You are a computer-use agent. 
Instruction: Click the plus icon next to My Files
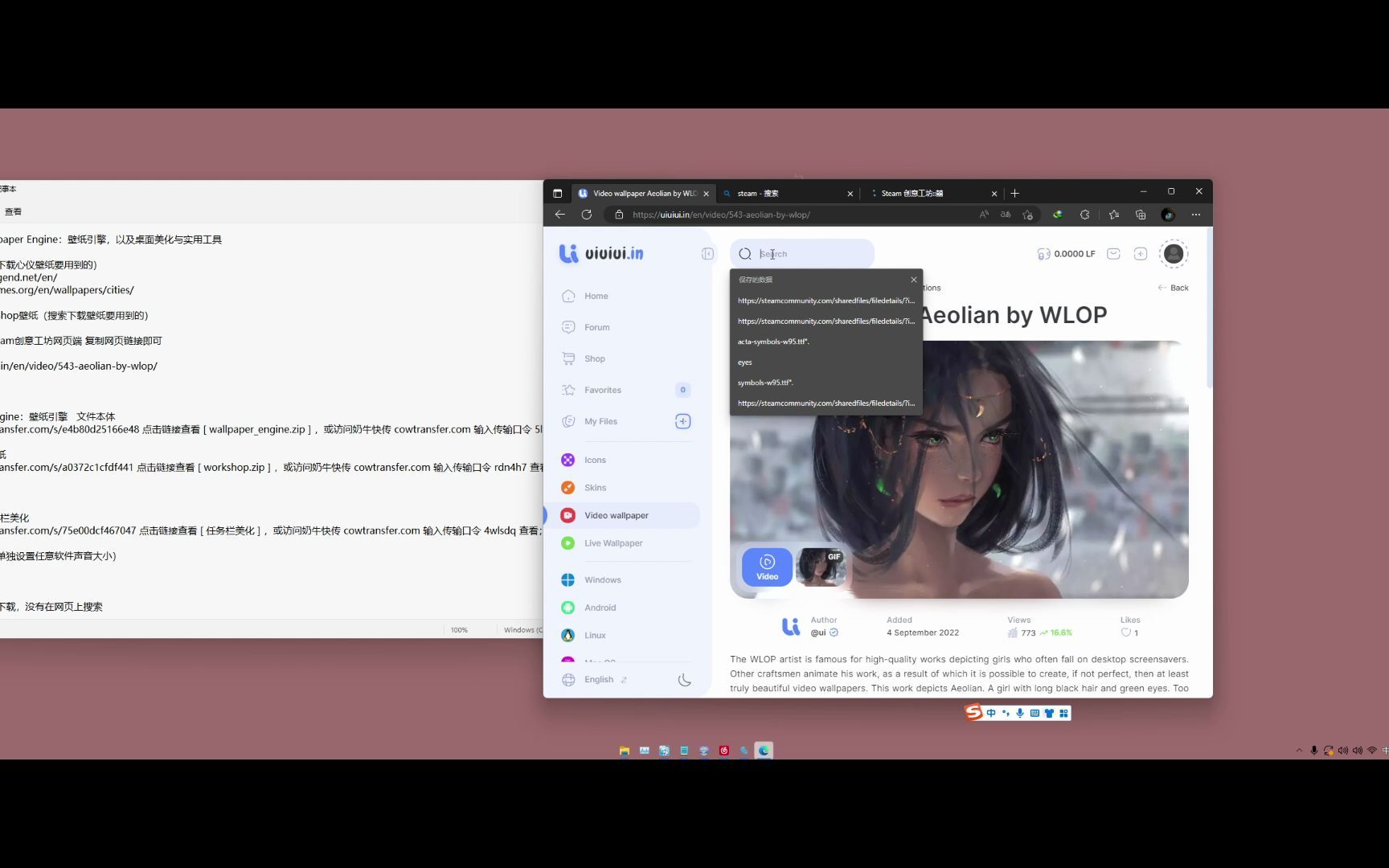tap(682, 421)
